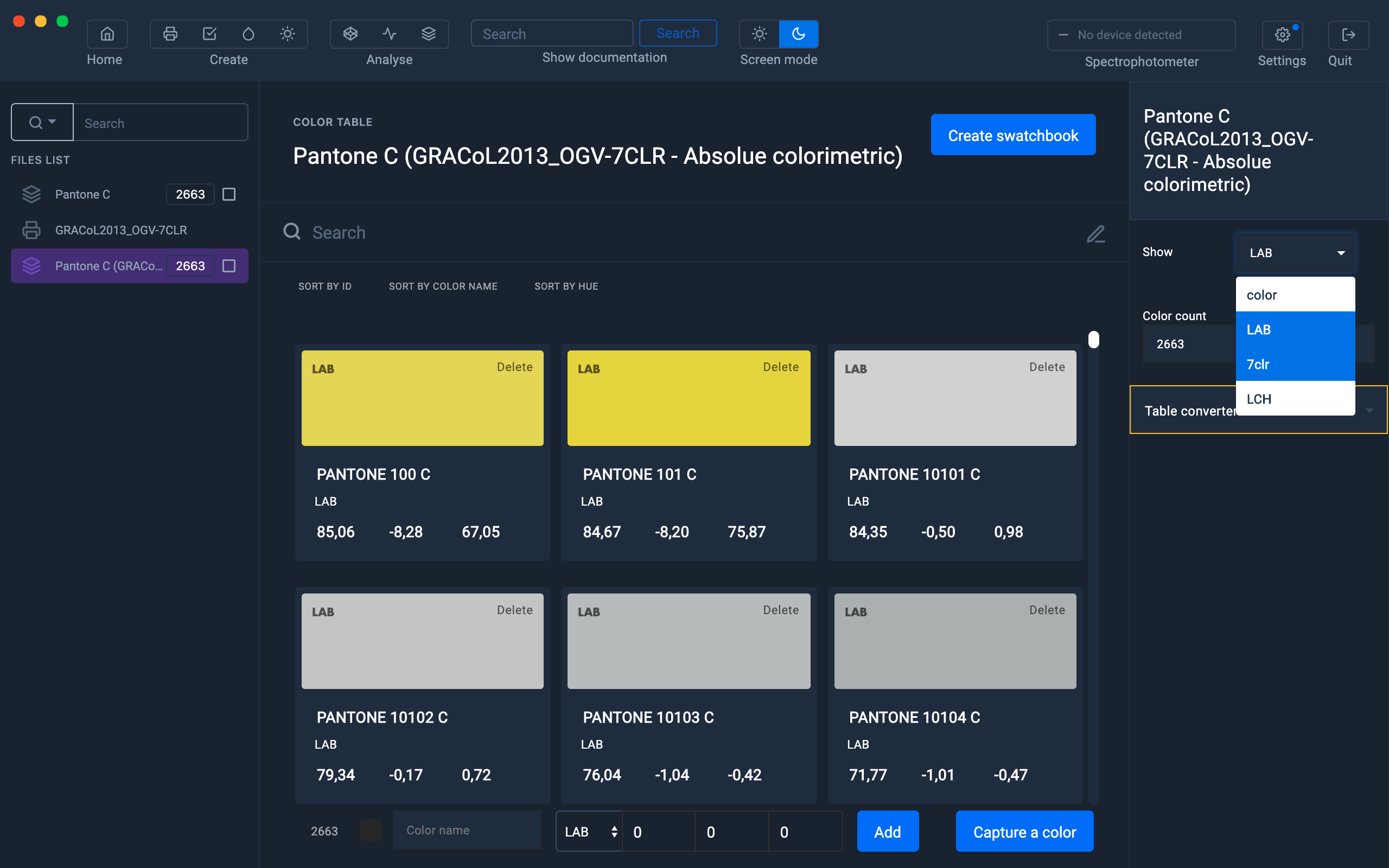This screenshot has width=1389, height=868.
Task: Open Settings gear icon
Action: [x=1282, y=35]
